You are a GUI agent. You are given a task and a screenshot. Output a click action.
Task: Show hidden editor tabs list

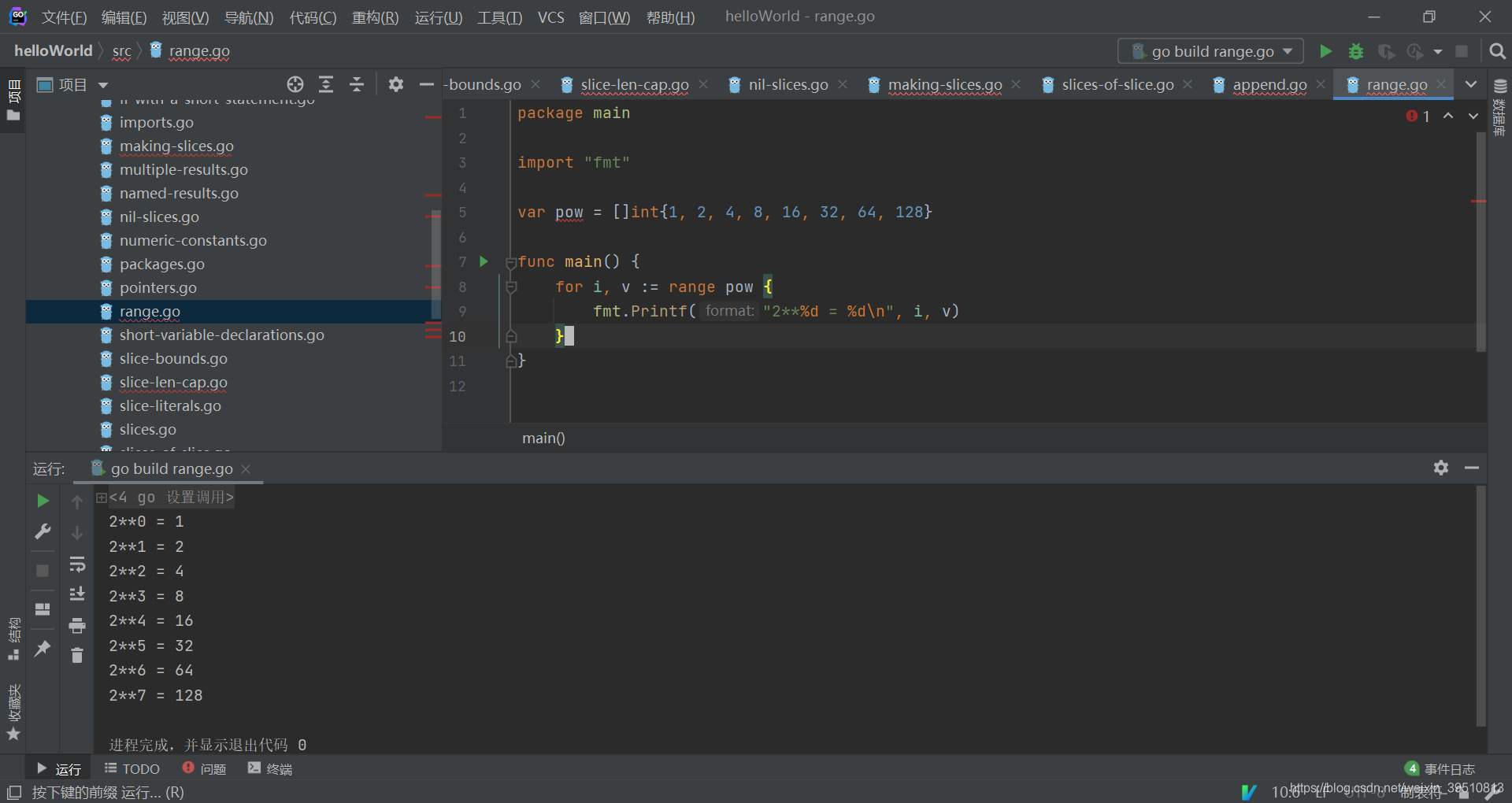click(x=1471, y=84)
